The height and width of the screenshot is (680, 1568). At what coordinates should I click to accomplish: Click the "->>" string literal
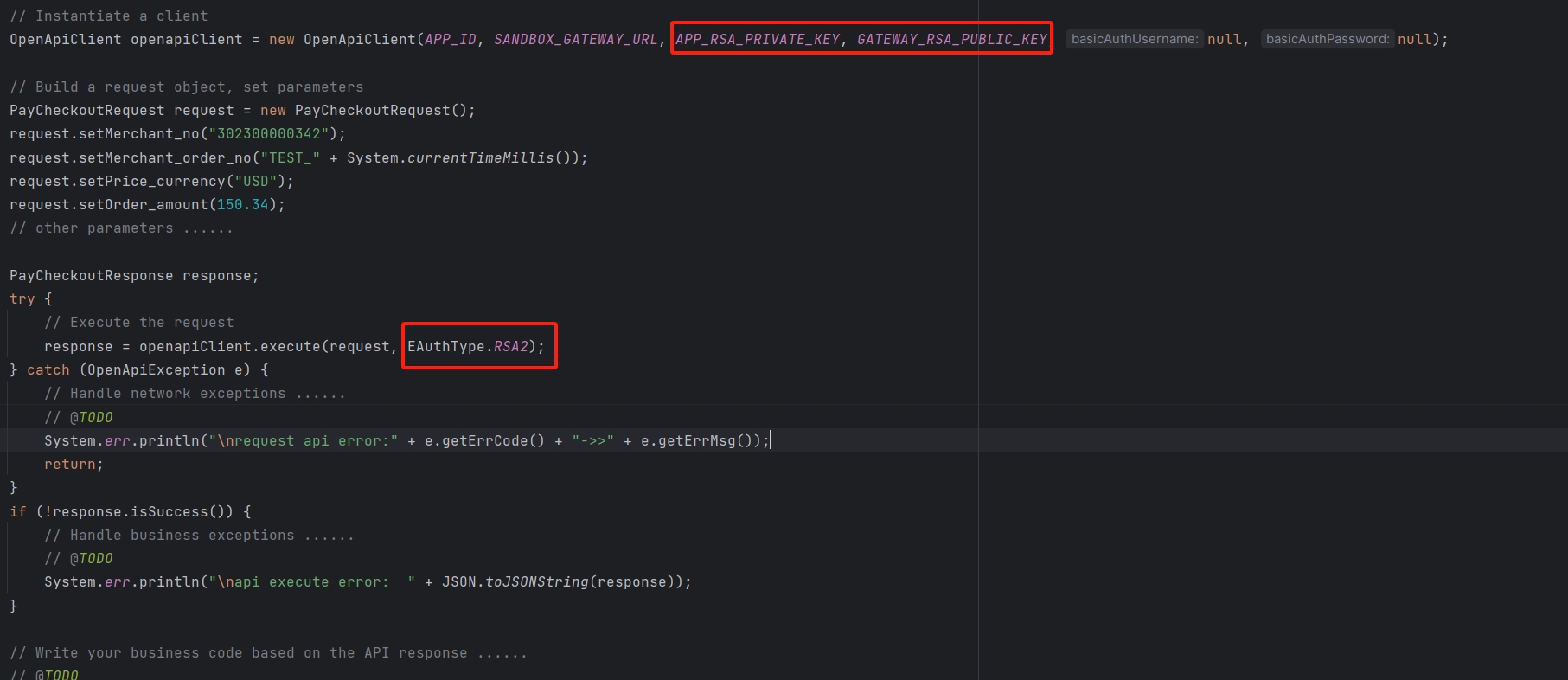coord(593,440)
